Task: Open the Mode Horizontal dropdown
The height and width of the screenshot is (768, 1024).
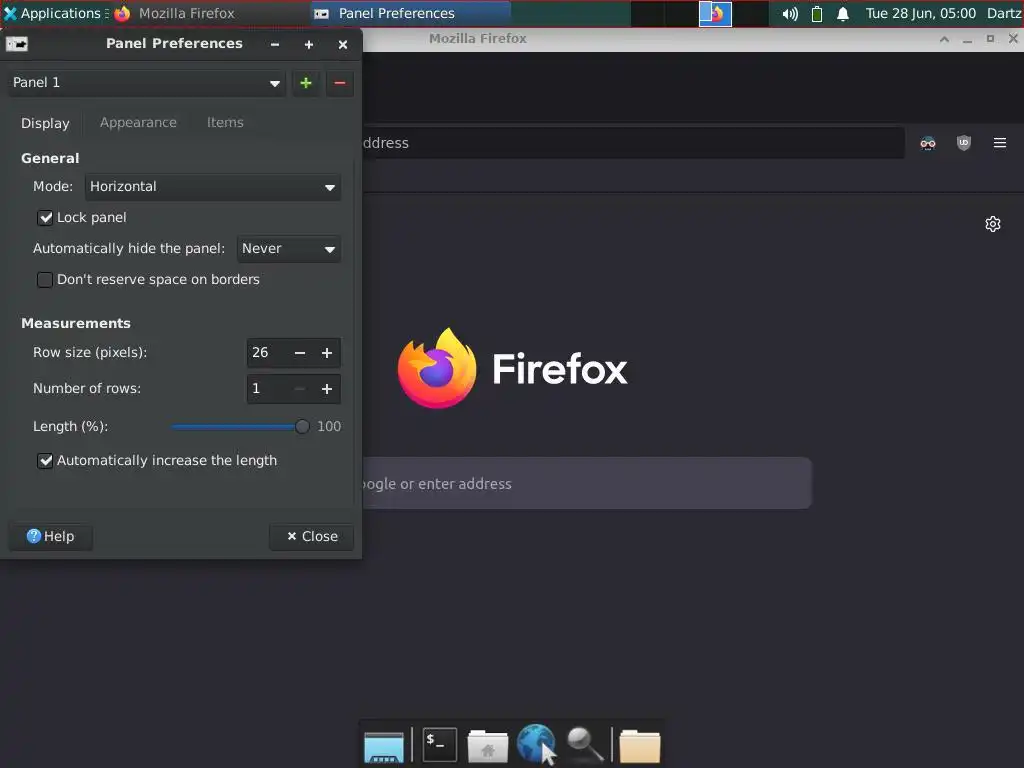Action: (x=213, y=187)
